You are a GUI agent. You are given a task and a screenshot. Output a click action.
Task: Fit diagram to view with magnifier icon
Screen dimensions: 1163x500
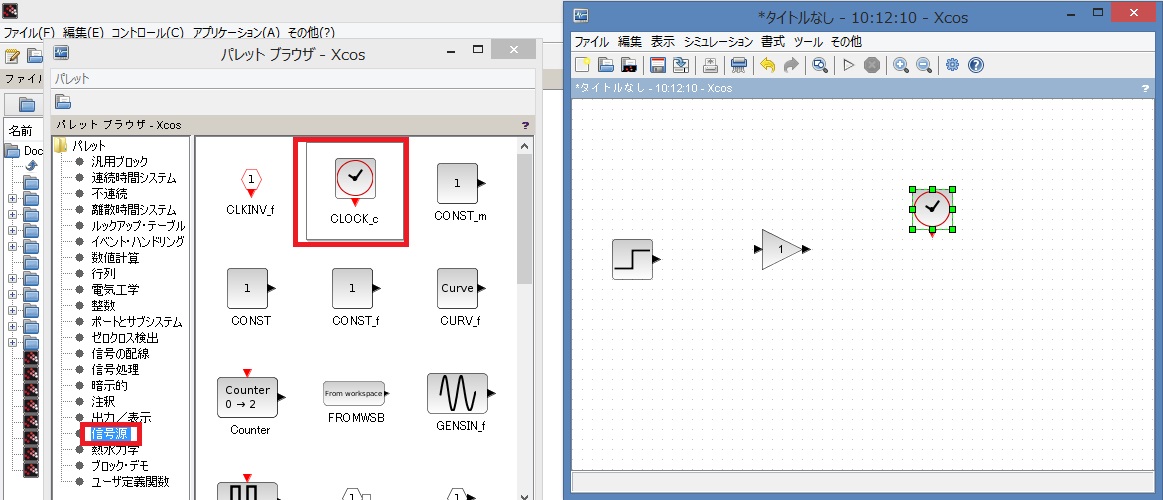[820, 65]
